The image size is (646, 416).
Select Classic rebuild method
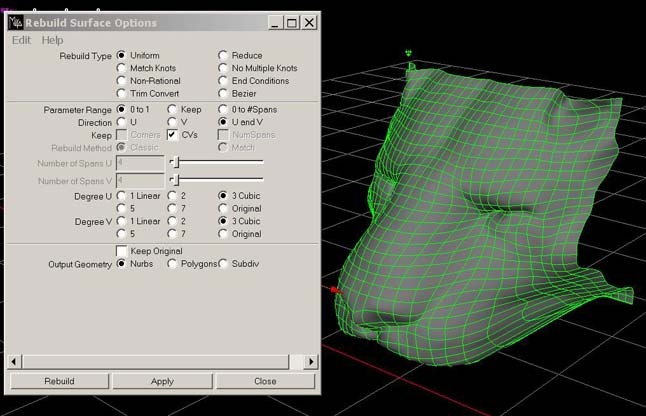pyautogui.click(x=121, y=147)
